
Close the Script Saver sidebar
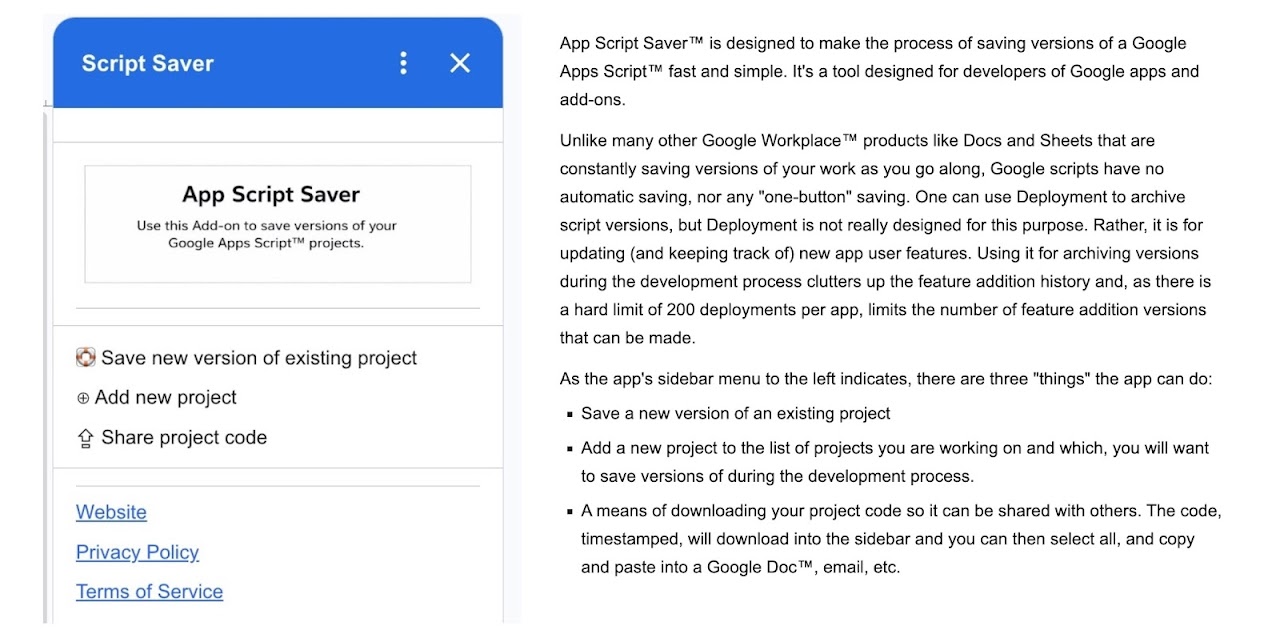click(x=460, y=63)
